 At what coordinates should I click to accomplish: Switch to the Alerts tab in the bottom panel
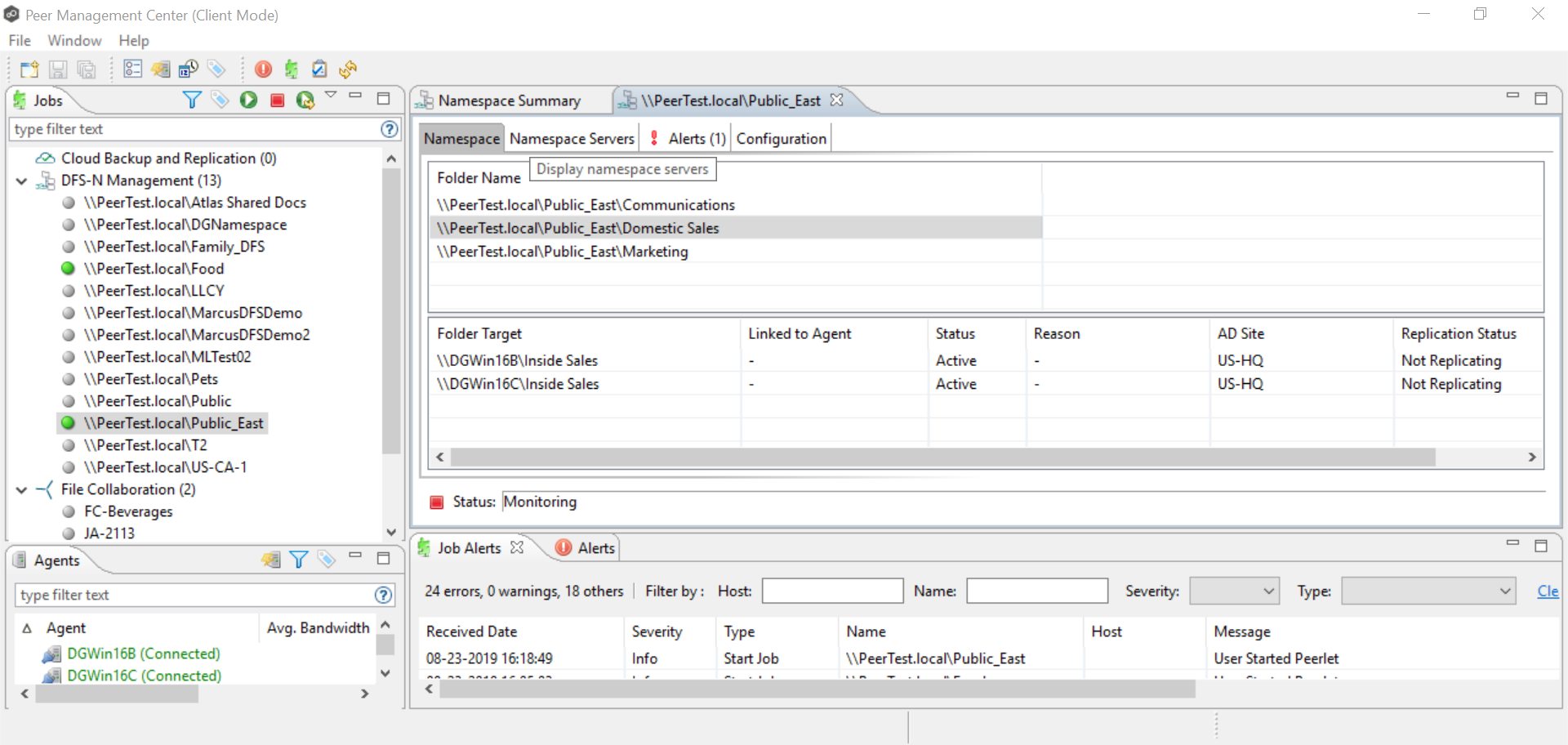coord(586,548)
